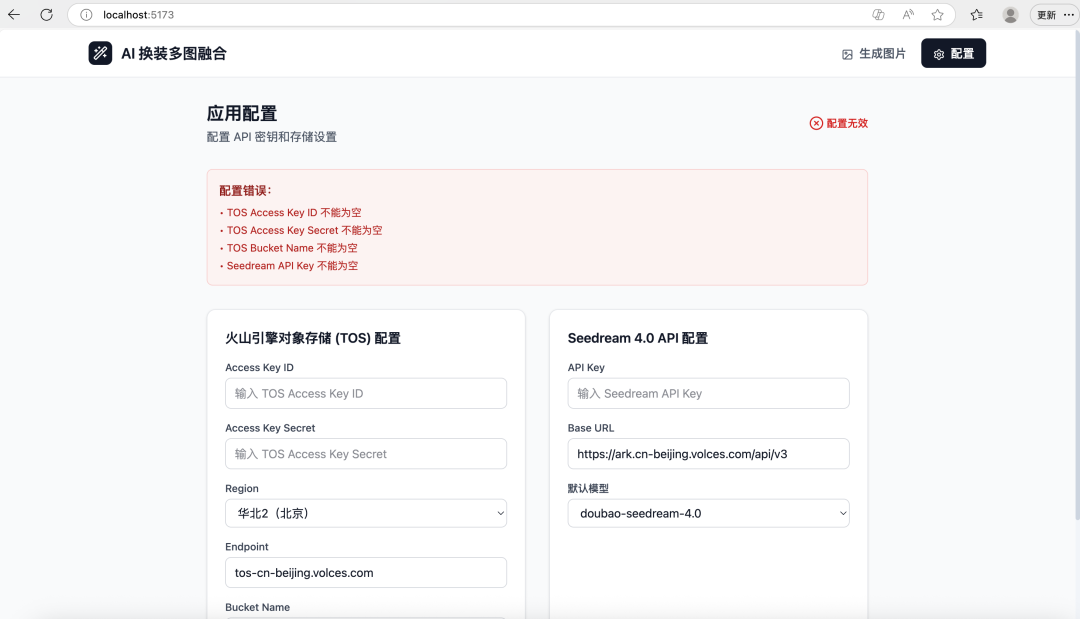The height and width of the screenshot is (619, 1080).
Task: View site information icon in address bar
Action: coord(86,14)
